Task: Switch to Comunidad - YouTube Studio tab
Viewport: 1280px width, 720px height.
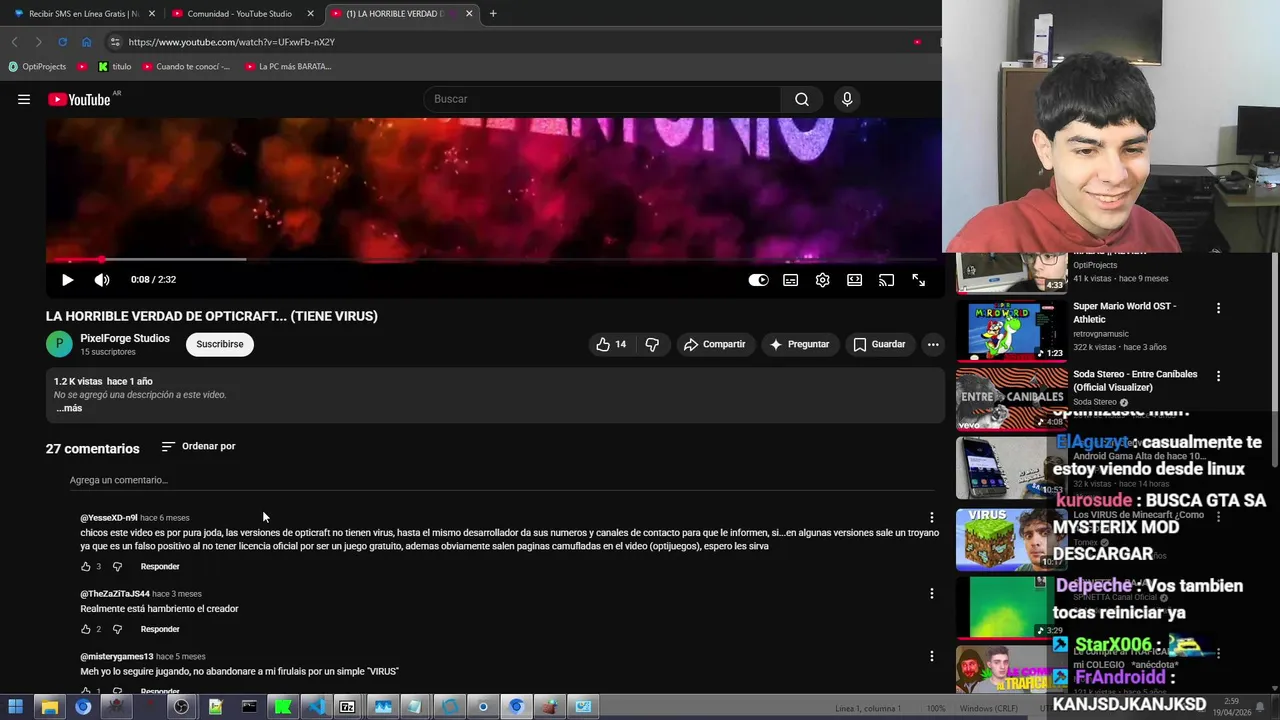Action: pyautogui.click(x=240, y=14)
